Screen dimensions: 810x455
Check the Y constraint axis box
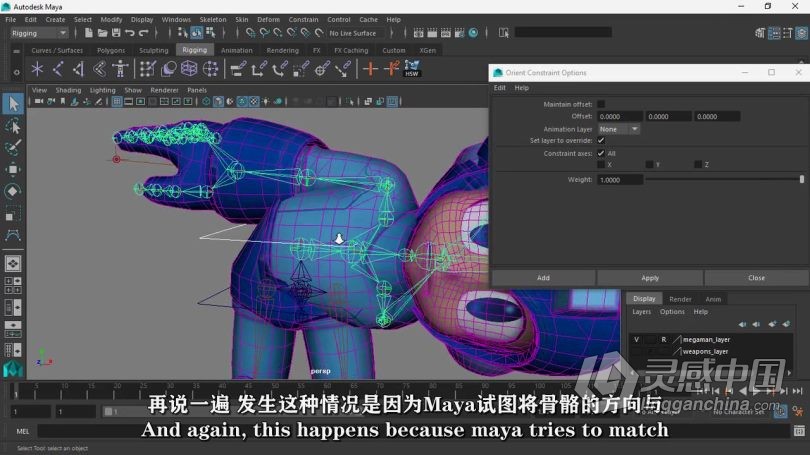649,165
